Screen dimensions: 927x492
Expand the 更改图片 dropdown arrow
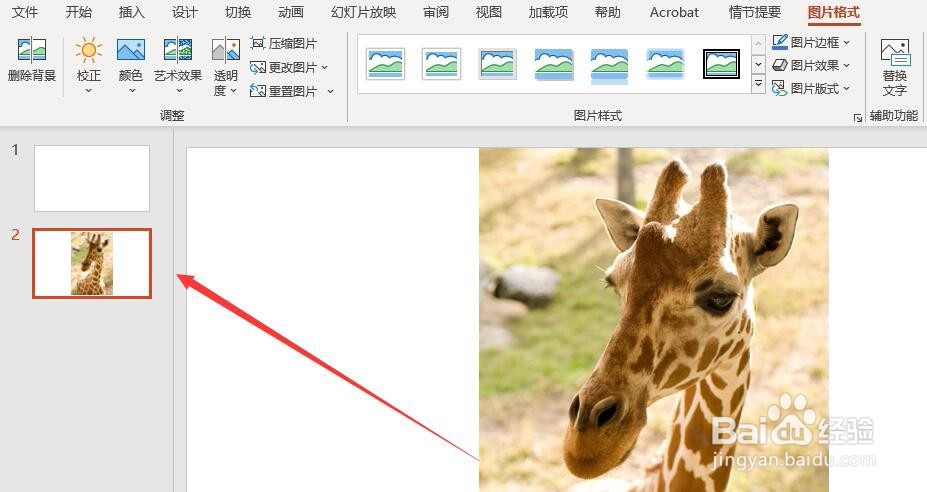tap(325, 67)
